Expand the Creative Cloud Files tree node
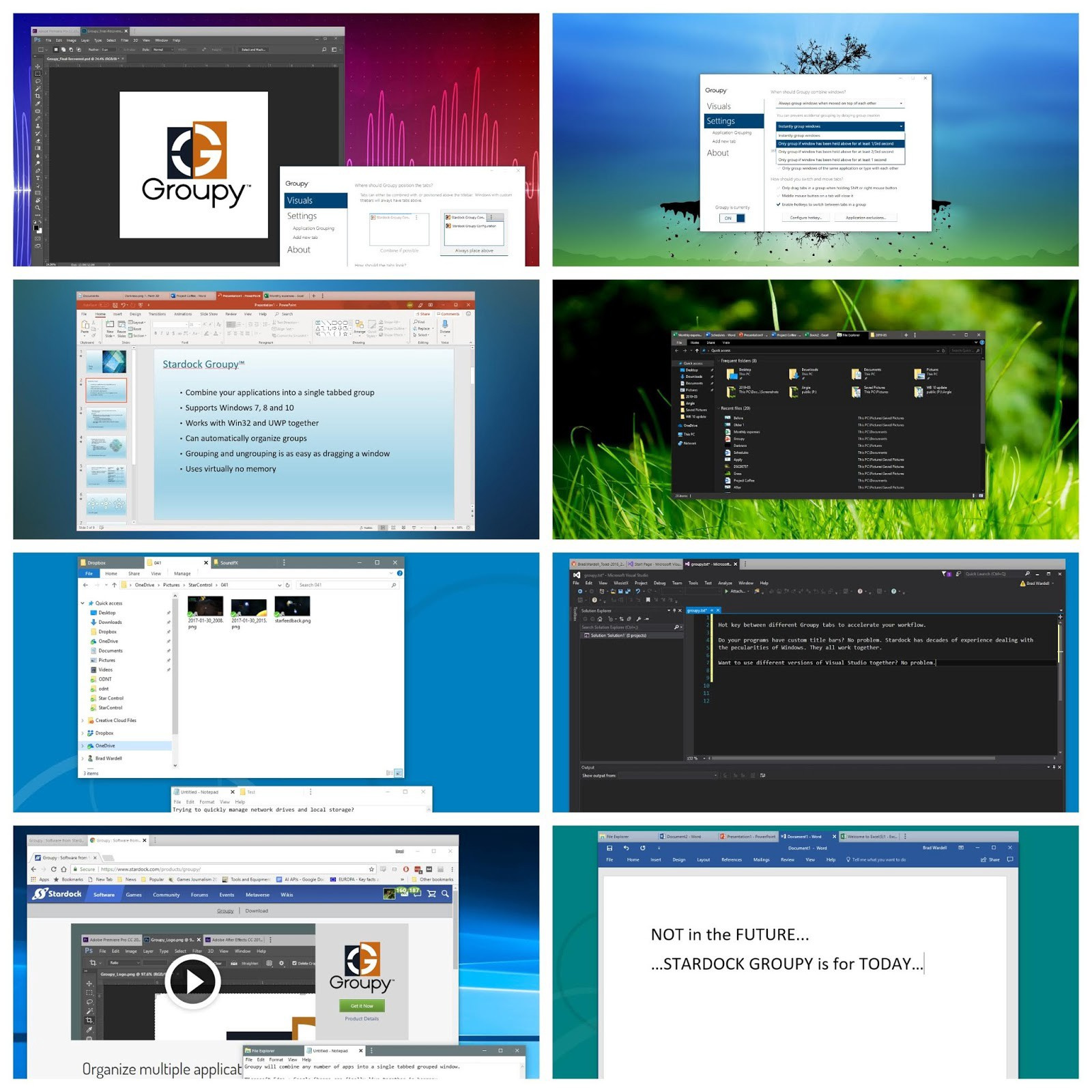Image resolution: width=1092 pixels, height=1092 pixels. click(83, 720)
